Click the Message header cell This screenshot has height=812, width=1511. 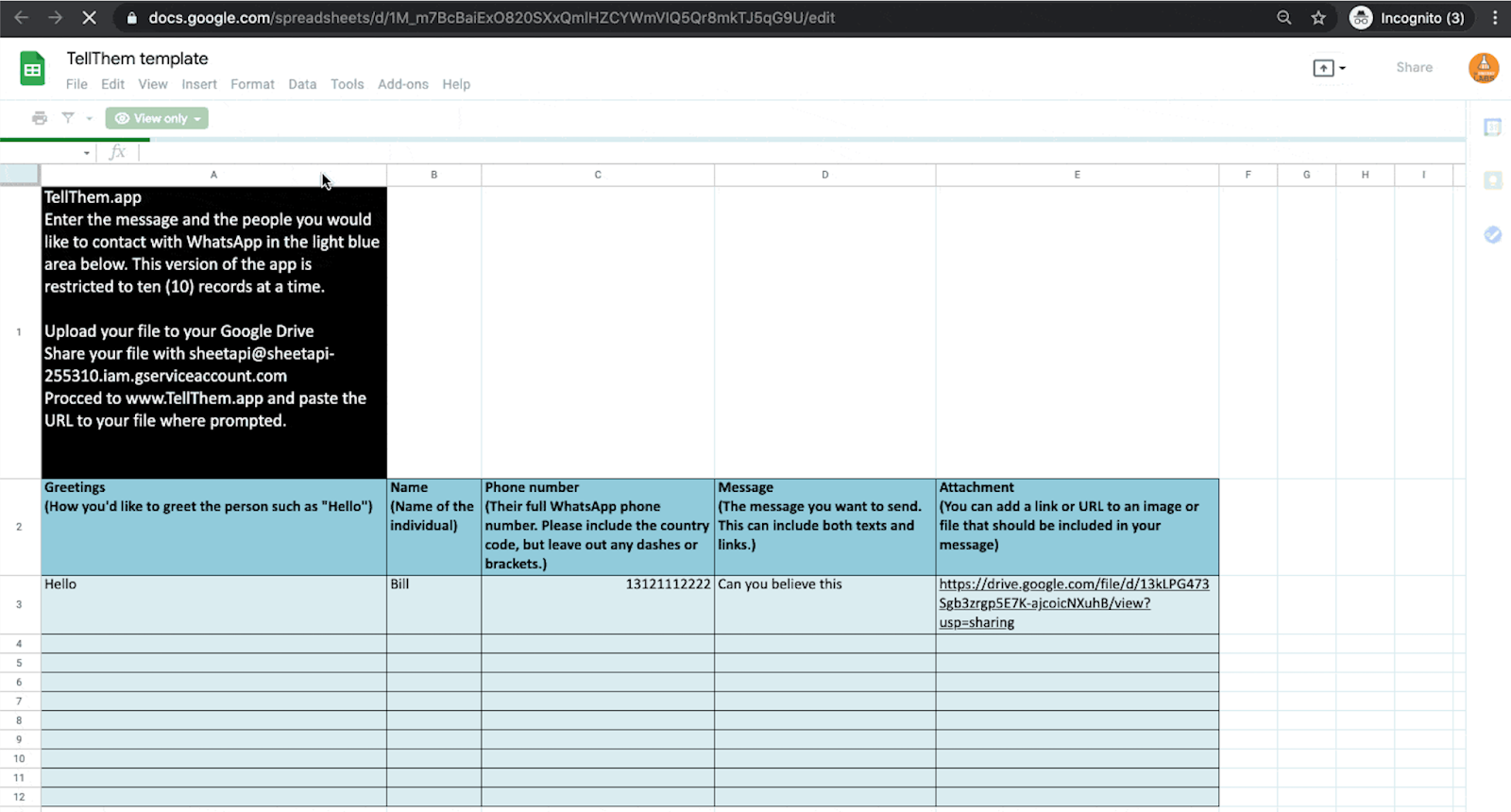(825, 527)
